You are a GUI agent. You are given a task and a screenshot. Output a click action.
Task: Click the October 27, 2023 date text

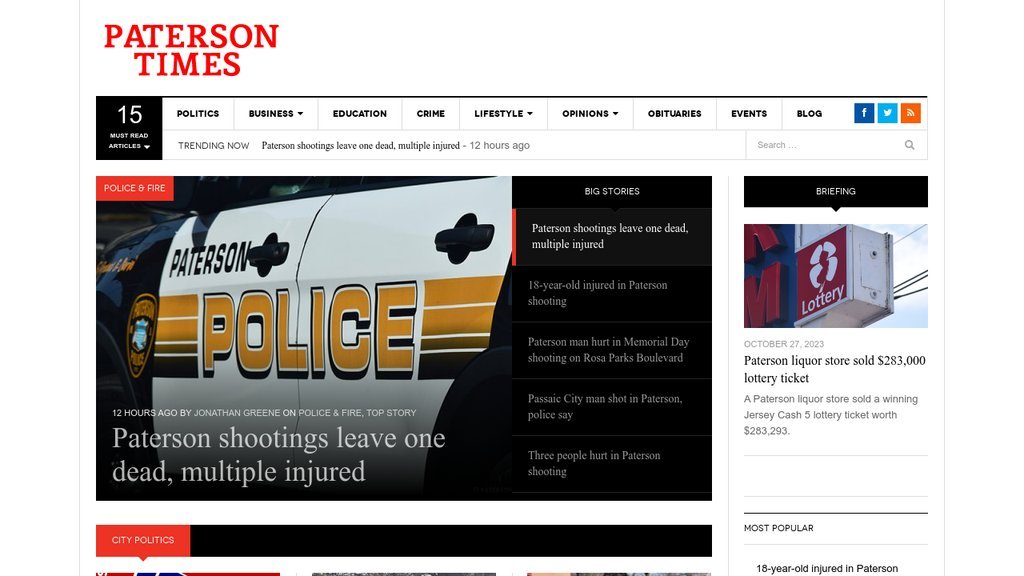pos(784,344)
